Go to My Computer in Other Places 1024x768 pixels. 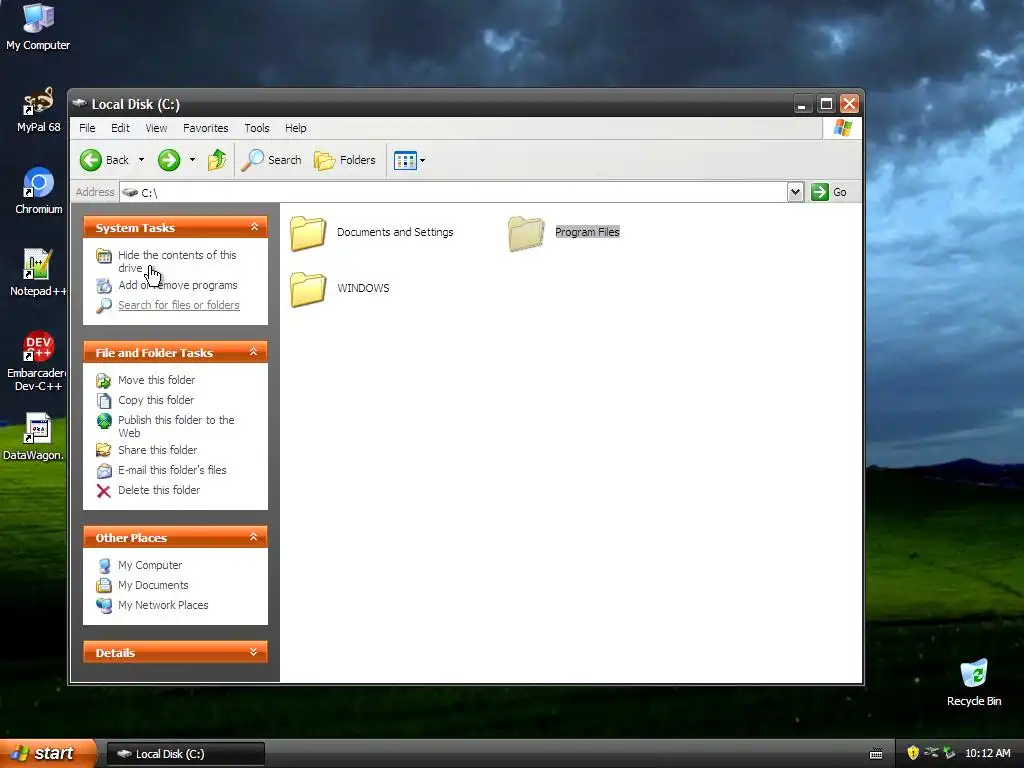[x=150, y=566]
